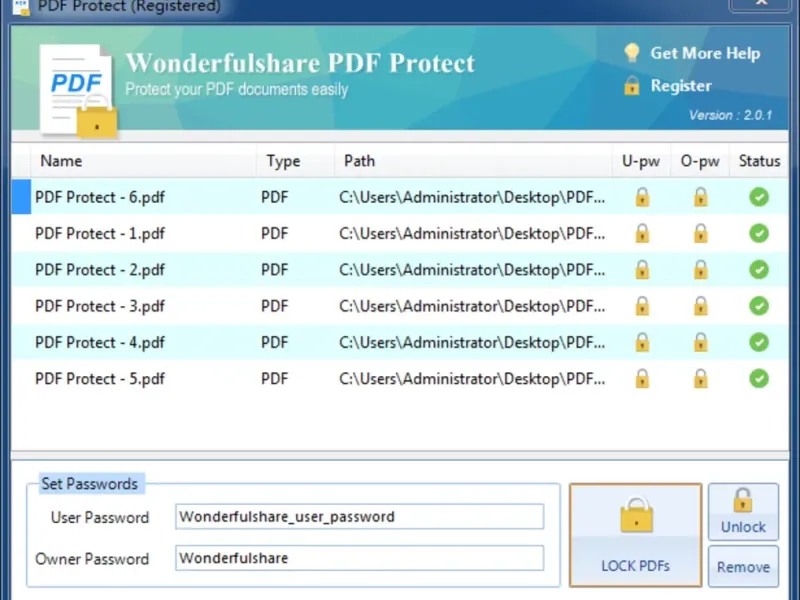Select file PDF Protect - 4.pdf
Image resolution: width=800 pixels, height=600 pixels.
pos(100,342)
